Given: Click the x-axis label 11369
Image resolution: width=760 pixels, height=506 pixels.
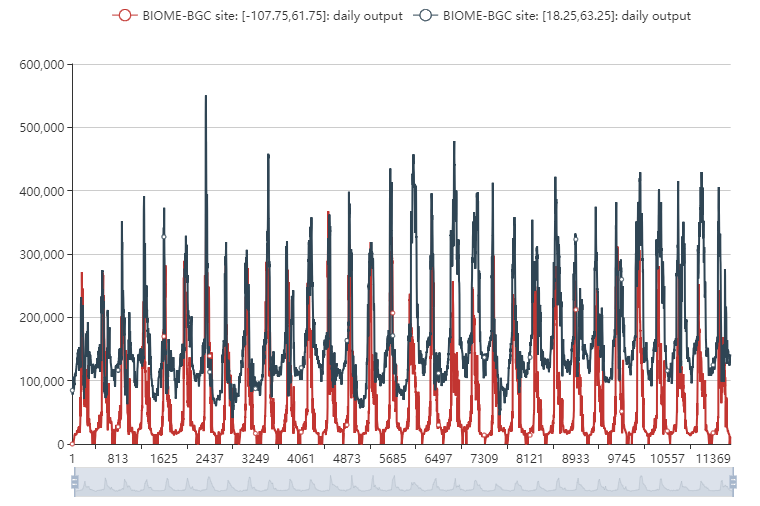Looking at the screenshot, I should coord(712,458).
